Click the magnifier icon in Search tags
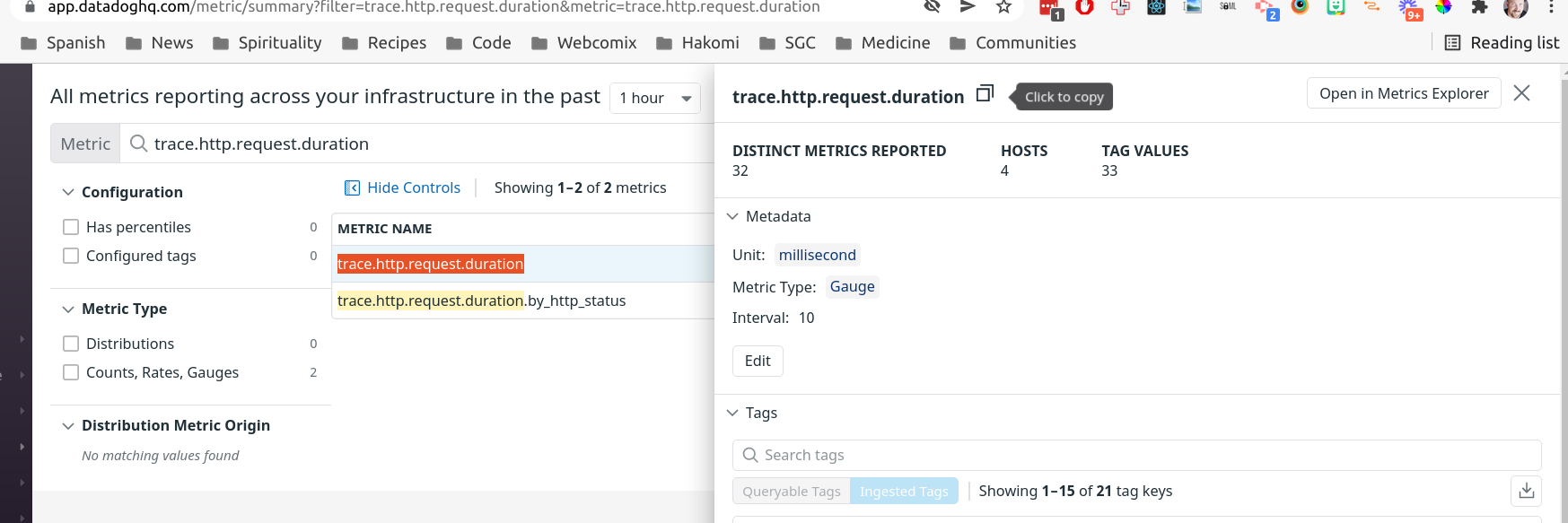The image size is (1568, 523). (x=750, y=455)
